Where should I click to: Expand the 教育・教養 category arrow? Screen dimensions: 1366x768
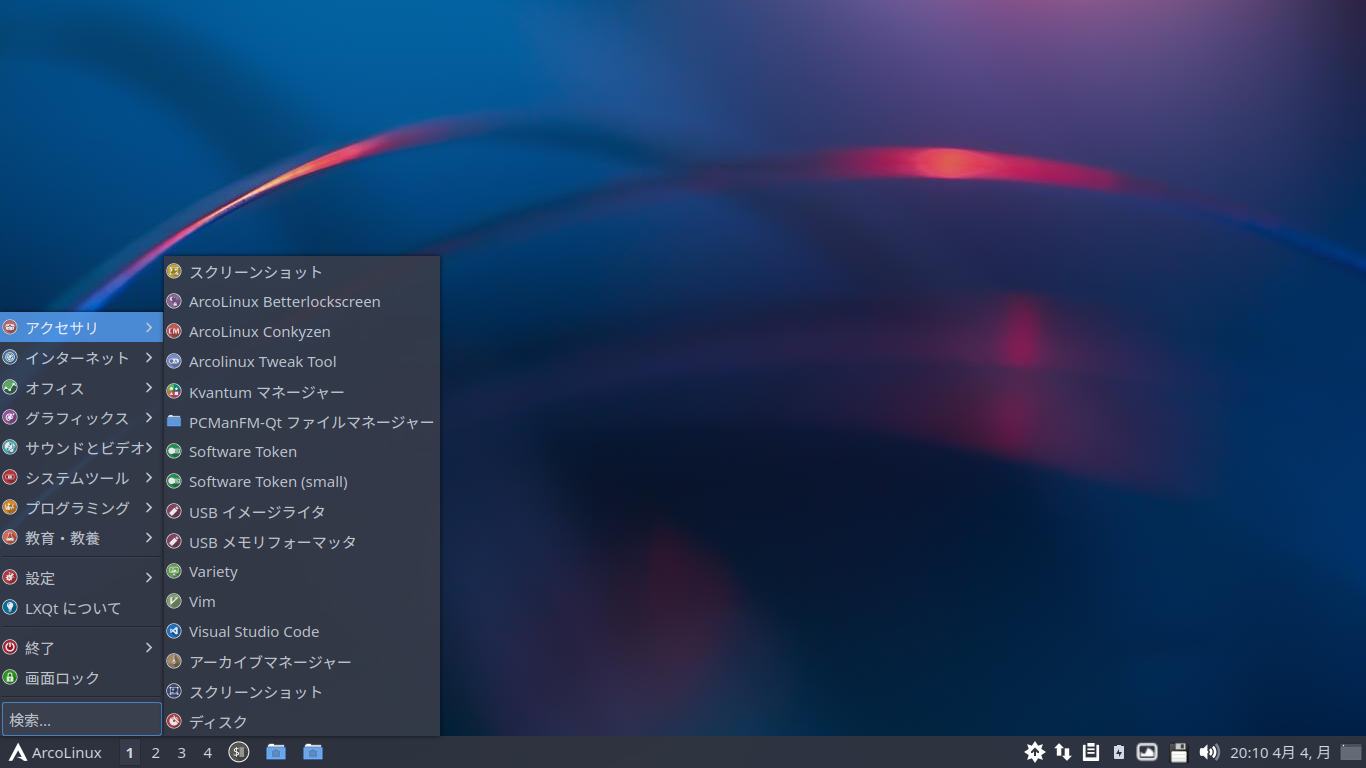[149, 537]
